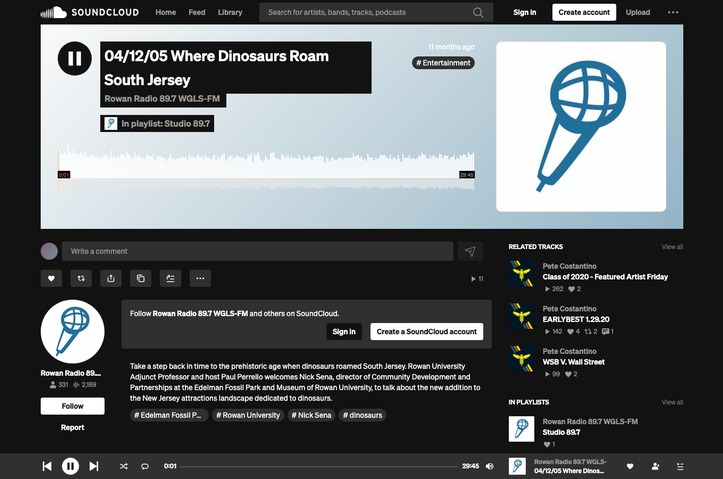
Task: Open the EARLYBEST 1.29.20 related track
Action: tap(576, 319)
